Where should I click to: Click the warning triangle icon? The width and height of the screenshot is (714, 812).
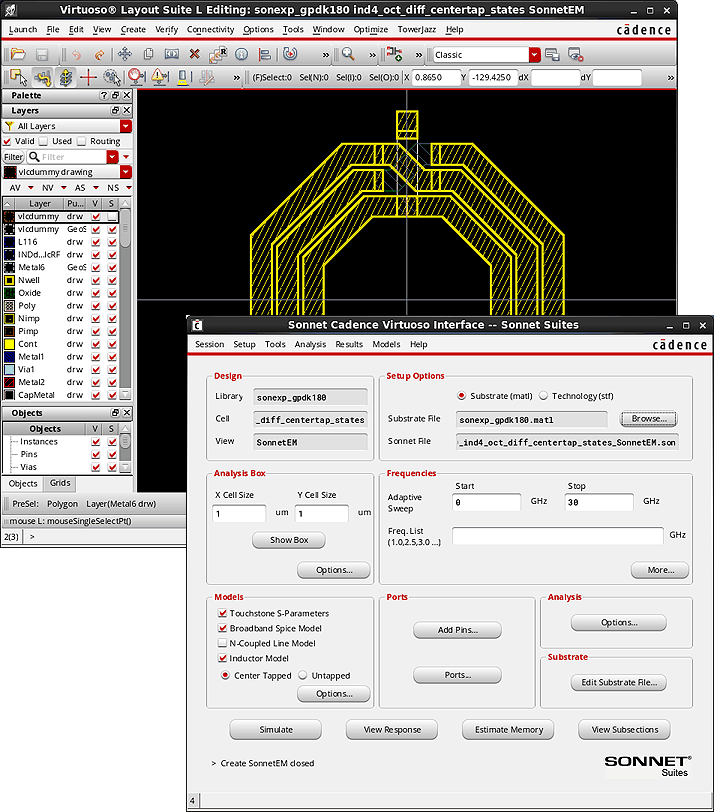point(159,77)
